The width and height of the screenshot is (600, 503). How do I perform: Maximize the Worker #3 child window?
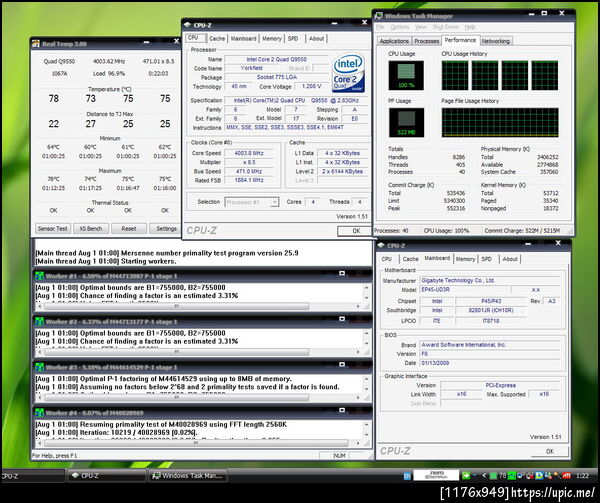click(342, 365)
